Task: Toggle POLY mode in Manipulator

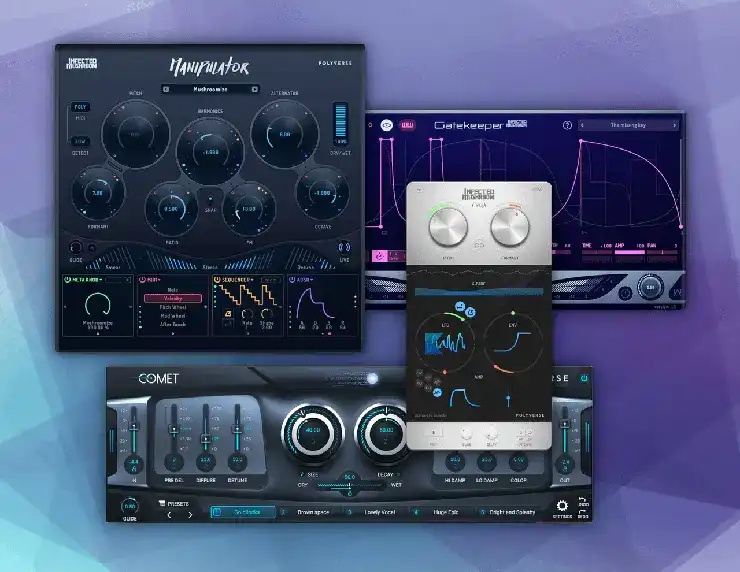Action: click(x=80, y=107)
